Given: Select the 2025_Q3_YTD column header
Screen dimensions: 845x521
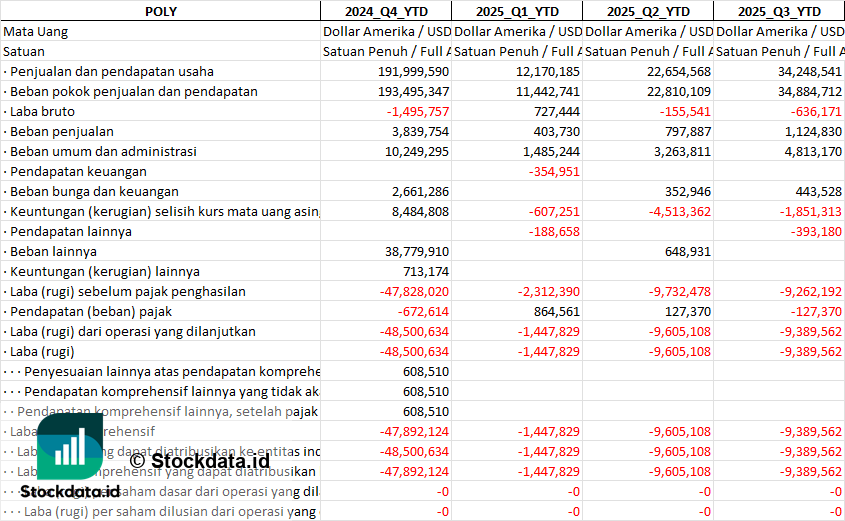Looking at the screenshot, I should coord(779,11).
